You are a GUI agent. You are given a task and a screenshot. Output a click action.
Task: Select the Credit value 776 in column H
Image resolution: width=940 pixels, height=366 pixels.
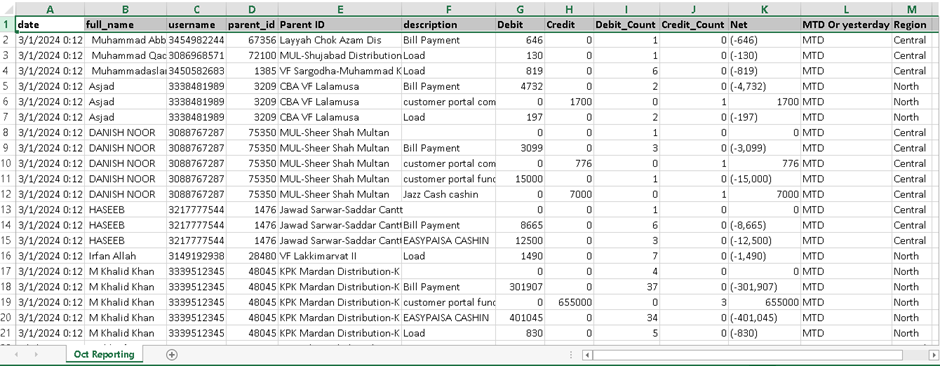pos(569,164)
